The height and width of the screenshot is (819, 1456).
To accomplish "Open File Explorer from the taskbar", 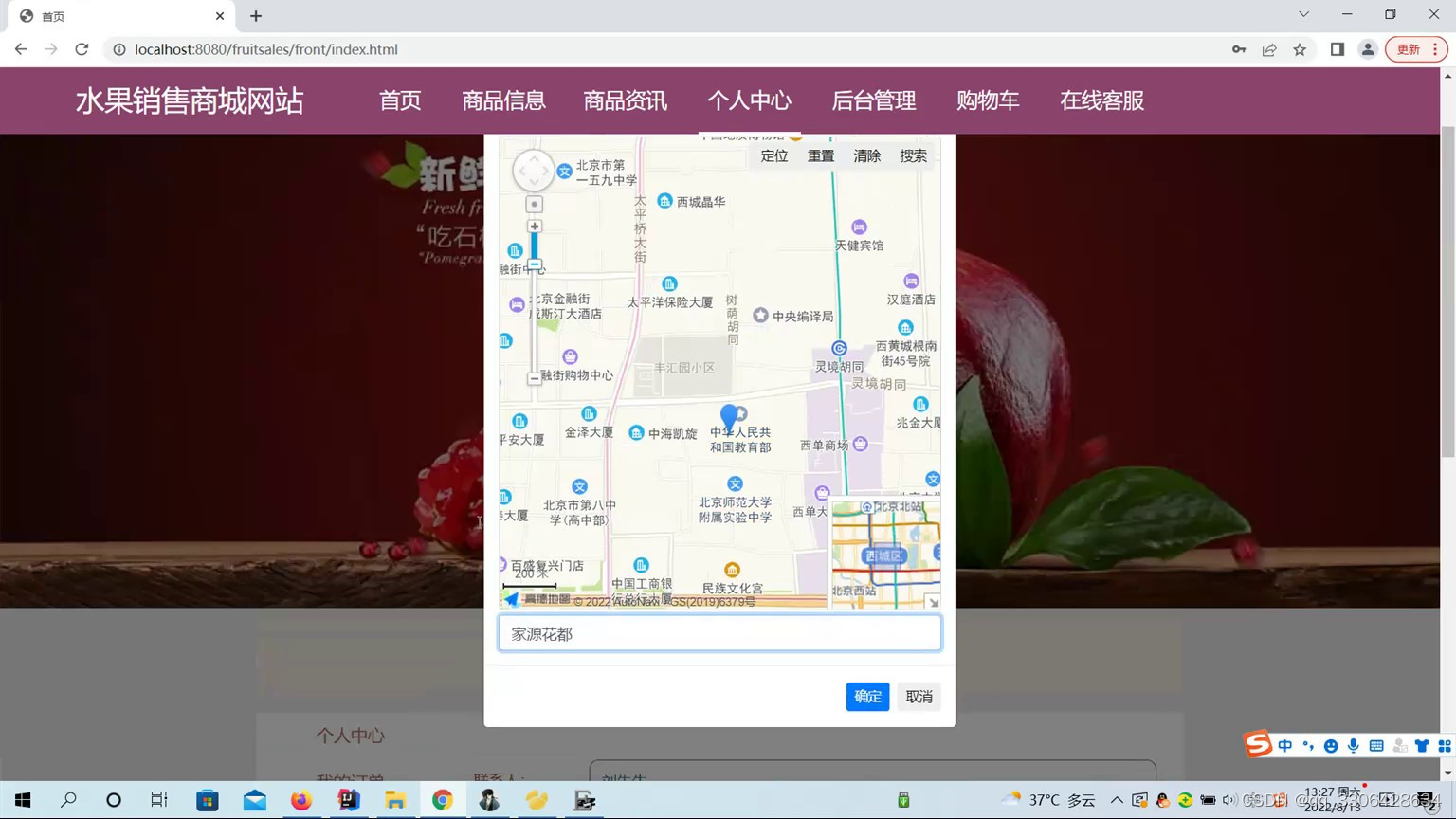I will (395, 800).
